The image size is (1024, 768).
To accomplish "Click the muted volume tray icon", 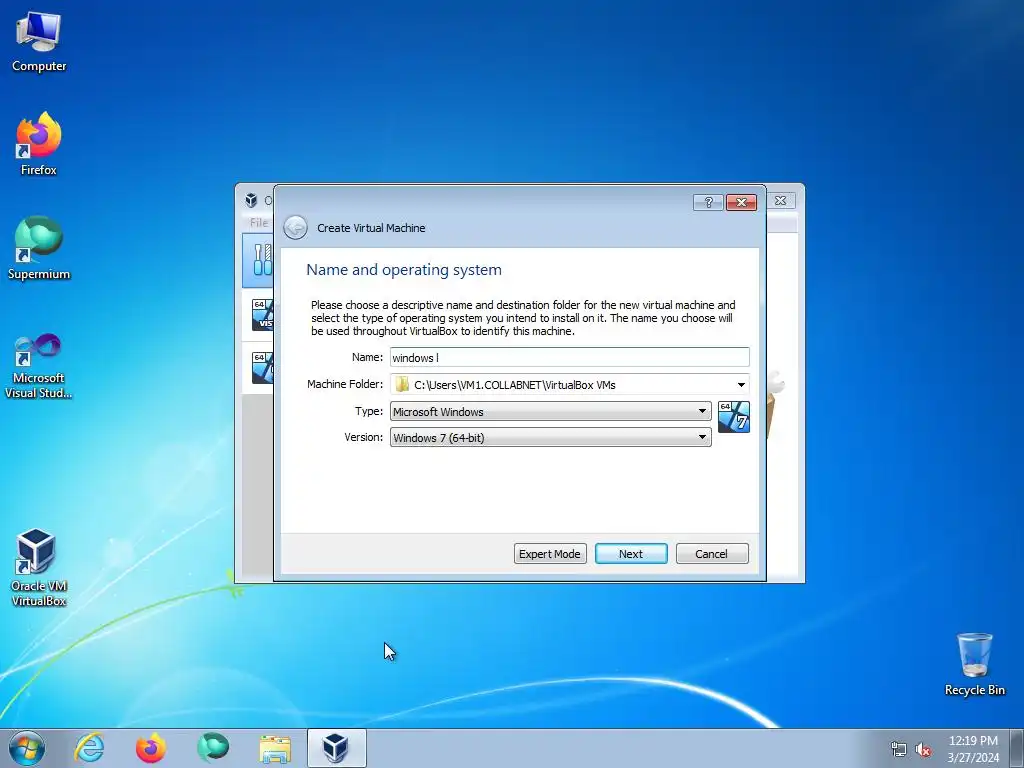I will tap(923, 750).
